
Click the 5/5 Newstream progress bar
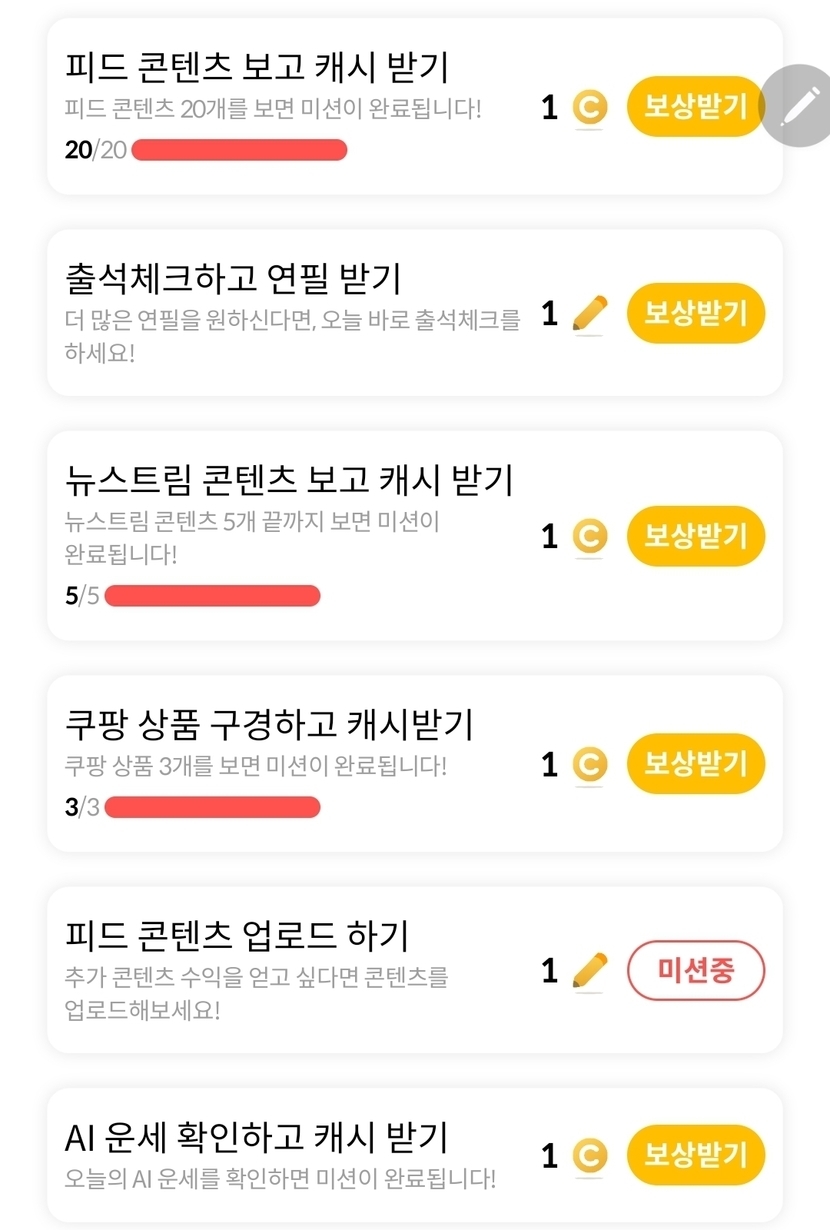pos(212,596)
